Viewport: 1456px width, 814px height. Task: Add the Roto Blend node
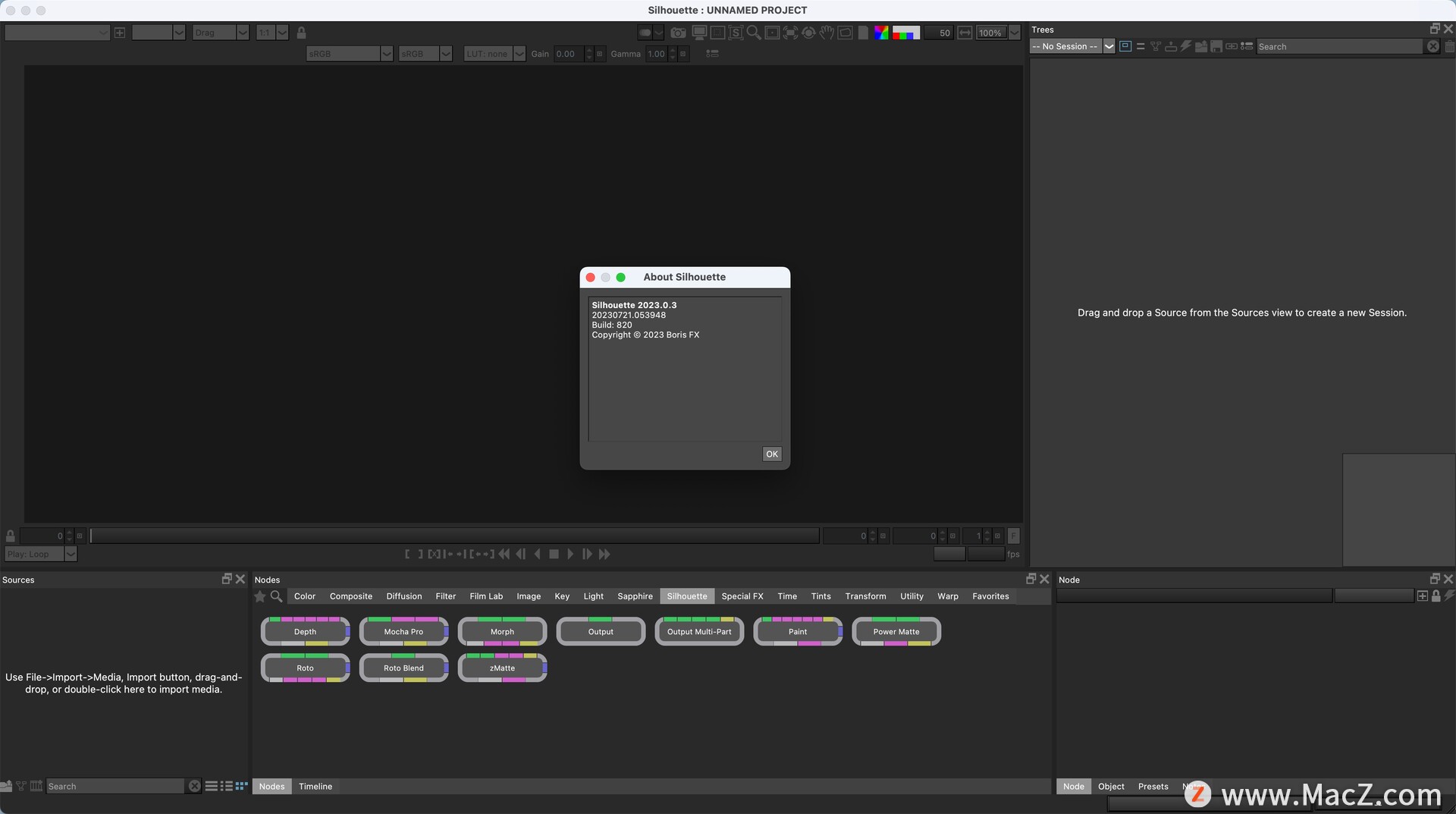tap(403, 668)
